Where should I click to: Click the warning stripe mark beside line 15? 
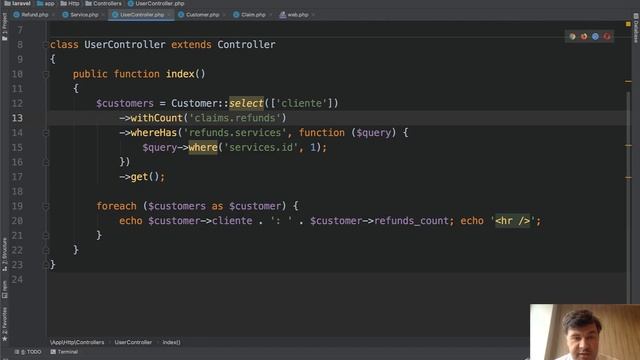(x=628, y=145)
